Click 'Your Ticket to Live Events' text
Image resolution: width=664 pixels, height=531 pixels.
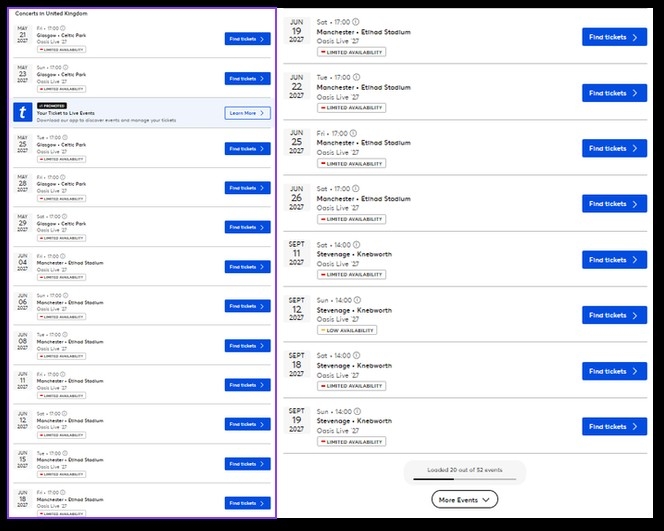click(x=66, y=113)
